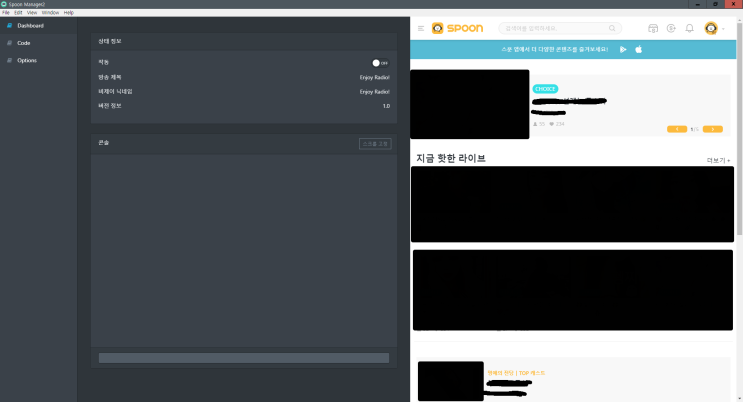
Task: Click the version value 1.0
Action: pos(386,106)
